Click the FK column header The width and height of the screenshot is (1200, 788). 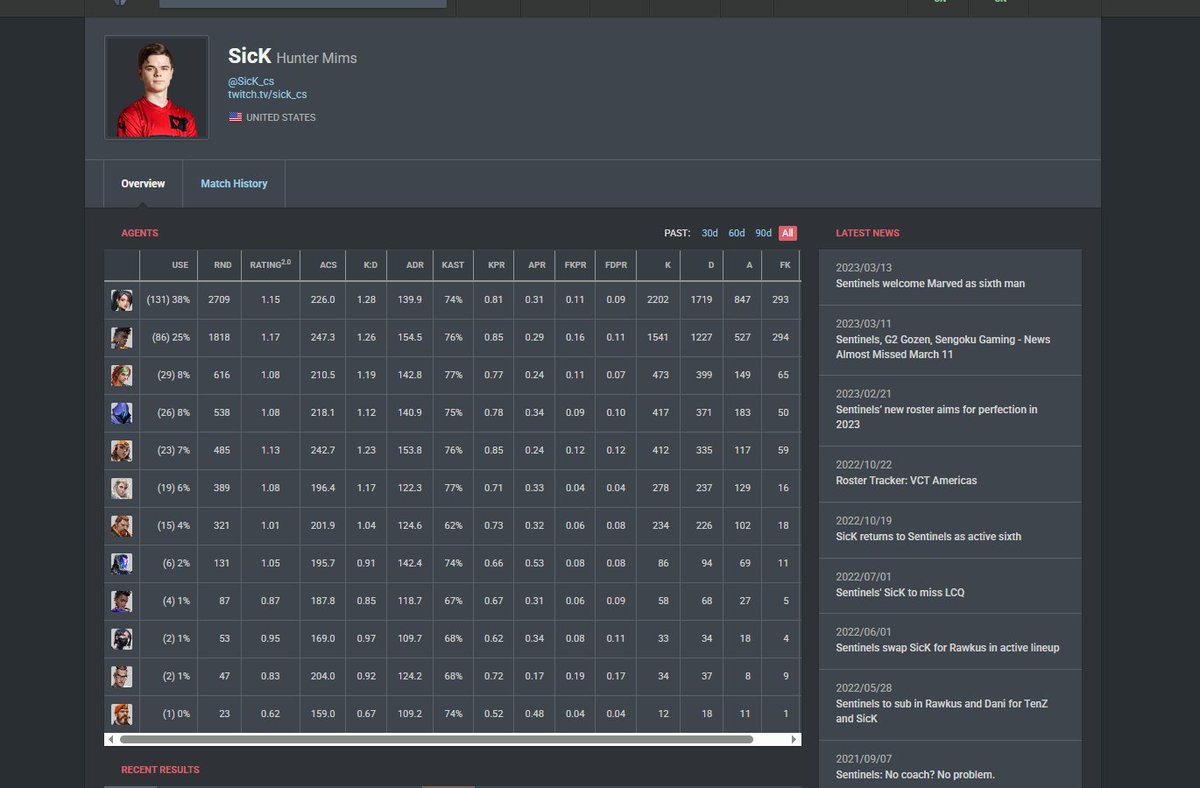tap(783, 265)
